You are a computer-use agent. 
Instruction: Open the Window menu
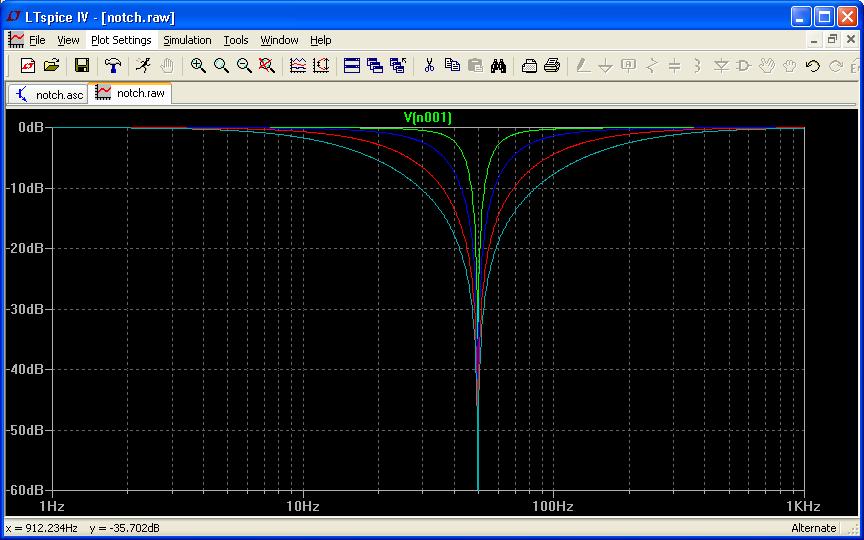tap(279, 40)
